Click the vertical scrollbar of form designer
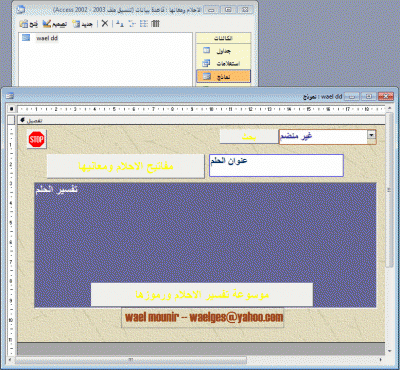The image size is (400, 370). [389, 190]
